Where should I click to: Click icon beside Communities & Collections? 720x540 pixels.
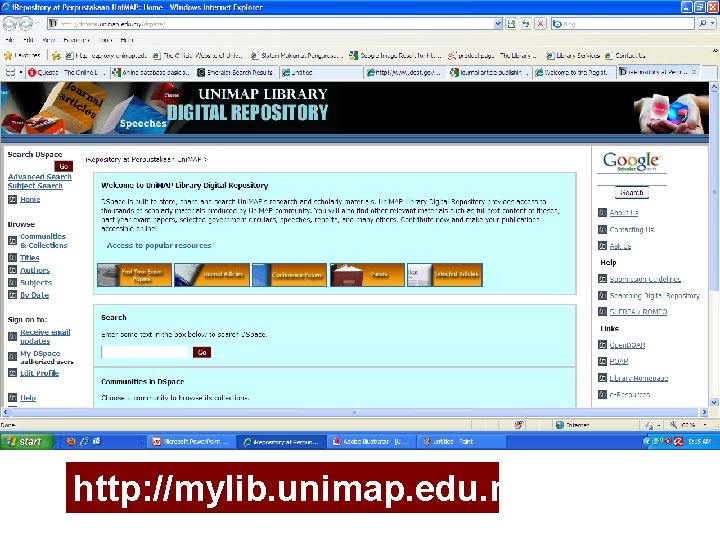pyautogui.click(x=13, y=240)
